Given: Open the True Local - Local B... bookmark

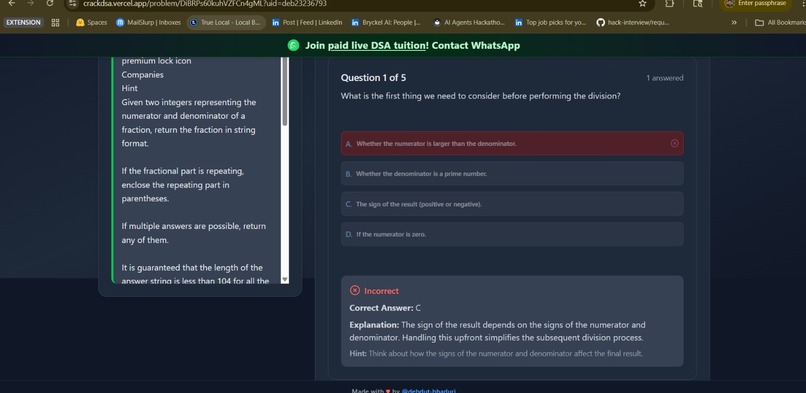Looking at the screenshot, I should click(x=226, y=23).
